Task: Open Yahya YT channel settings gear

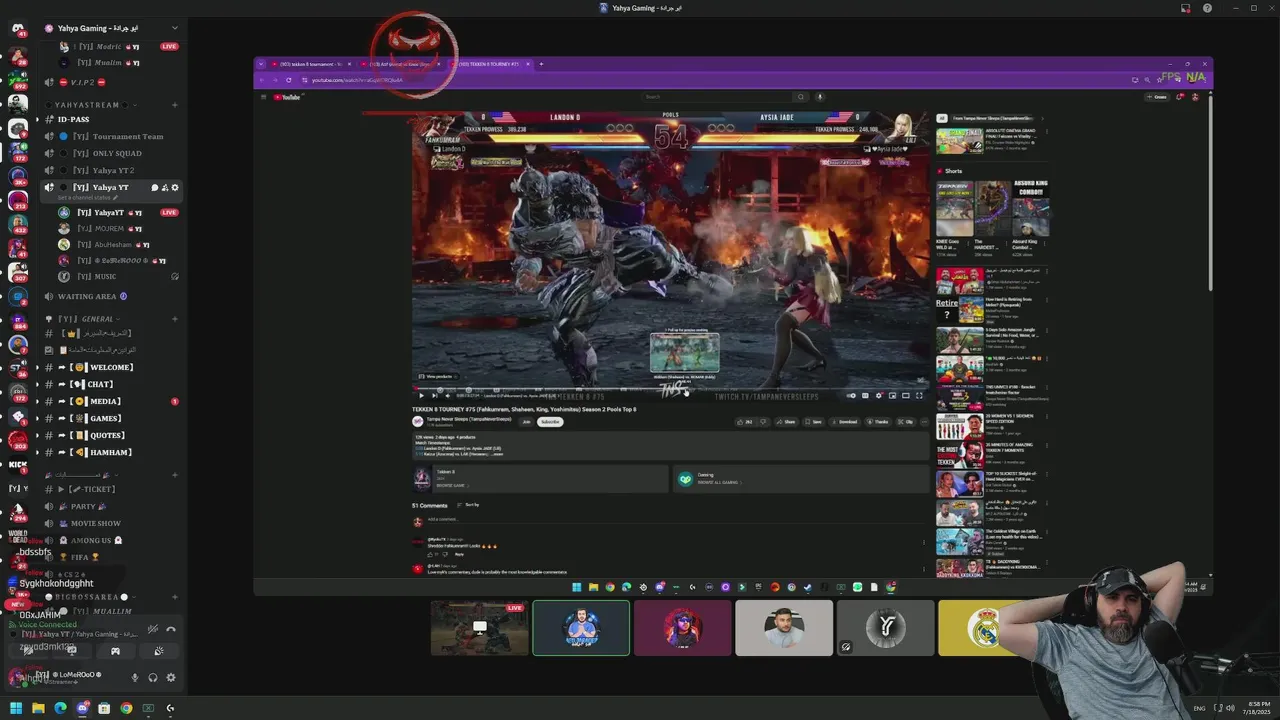Action: [x=175, y=187]
